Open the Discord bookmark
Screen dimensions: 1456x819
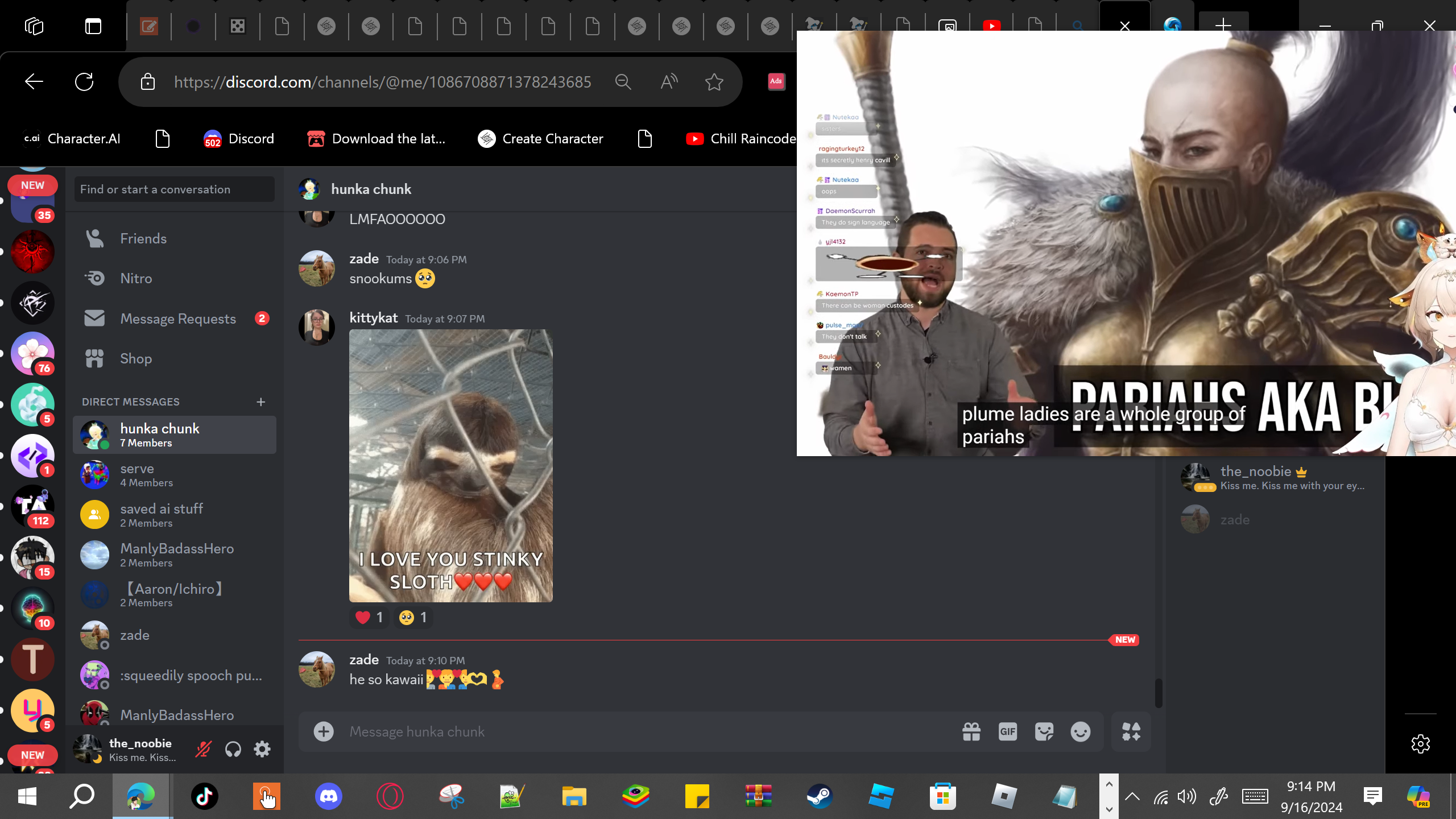(239, 139)
